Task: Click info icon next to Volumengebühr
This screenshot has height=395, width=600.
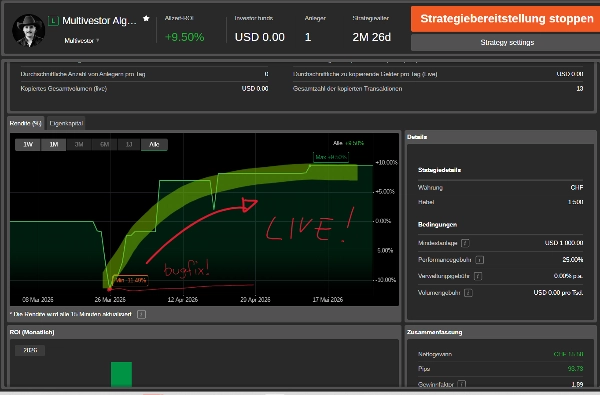Action: coord(468,293)
